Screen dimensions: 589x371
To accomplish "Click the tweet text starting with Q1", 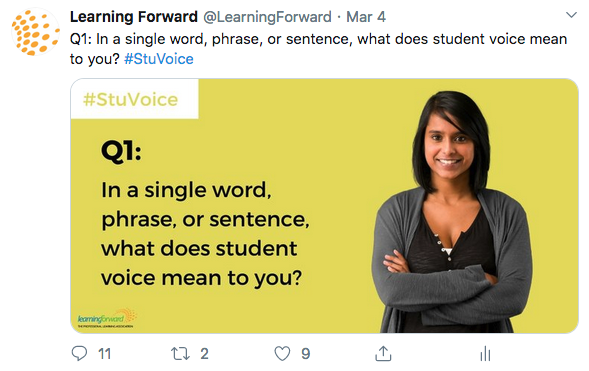I will [x=319, y=49].
